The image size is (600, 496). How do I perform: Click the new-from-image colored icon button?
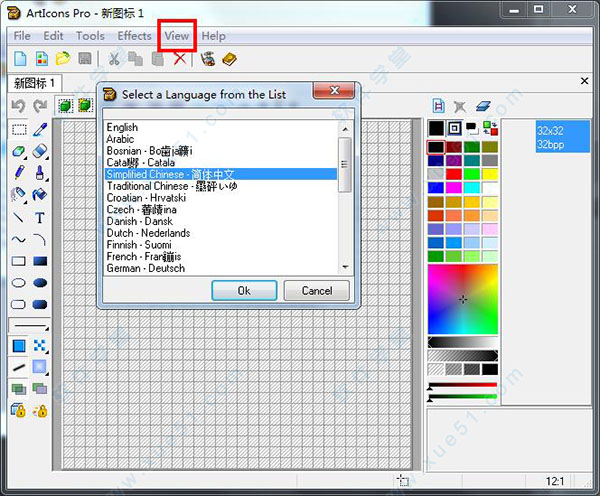click(x=41, y=59)
